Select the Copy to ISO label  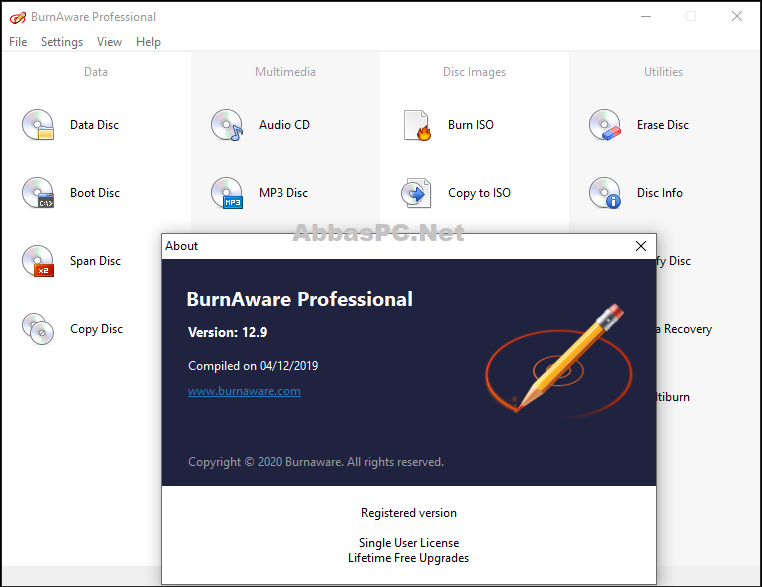pyautogui.click(x=479, y=193)
